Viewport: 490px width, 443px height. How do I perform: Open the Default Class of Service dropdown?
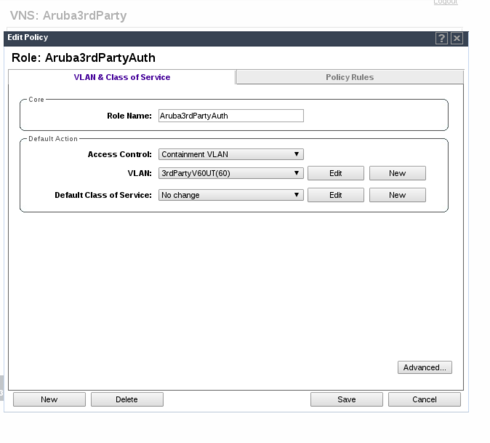[231, 195]
